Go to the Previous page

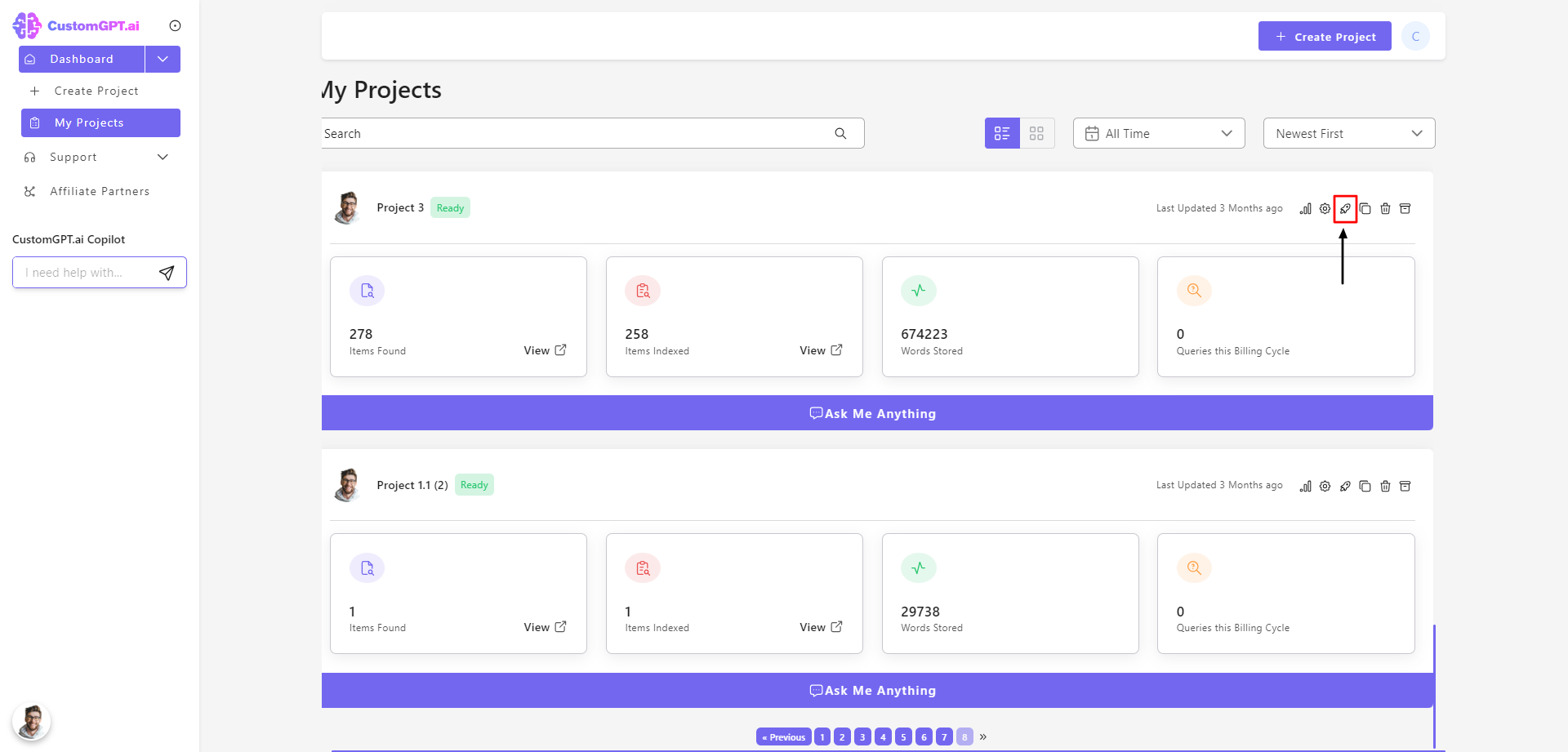pyautogui.click(x=784, y=736)
